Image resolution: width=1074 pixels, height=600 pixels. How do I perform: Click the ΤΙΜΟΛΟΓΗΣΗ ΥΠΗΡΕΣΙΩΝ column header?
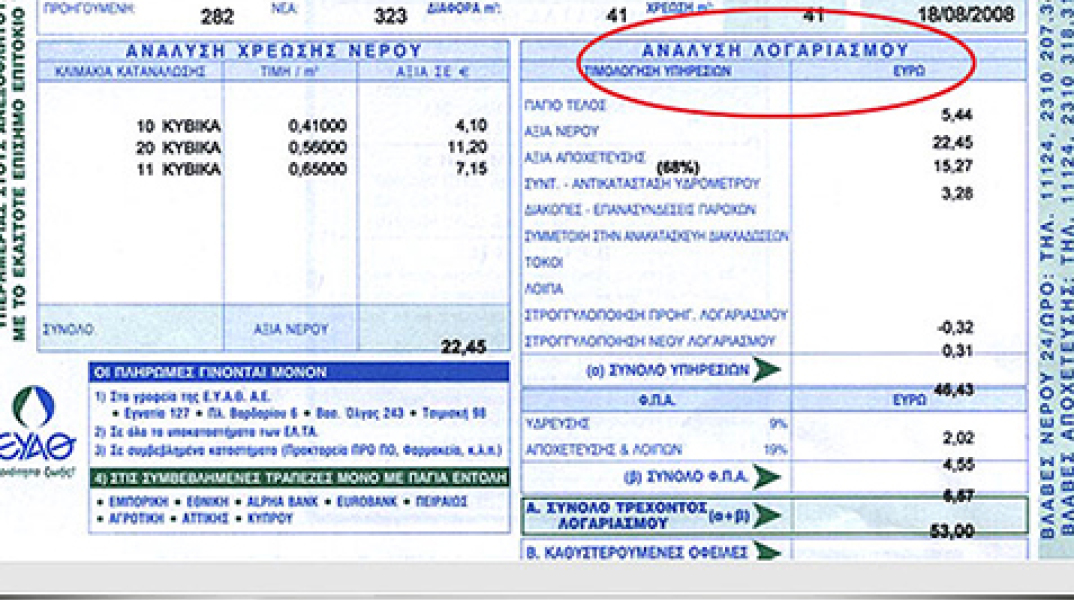click(x=656, y=72)
